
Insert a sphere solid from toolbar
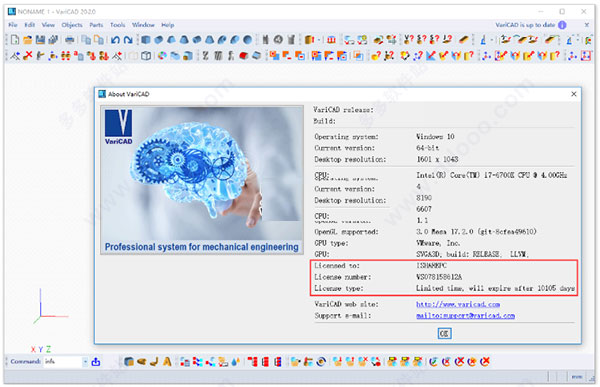point(248,39)
